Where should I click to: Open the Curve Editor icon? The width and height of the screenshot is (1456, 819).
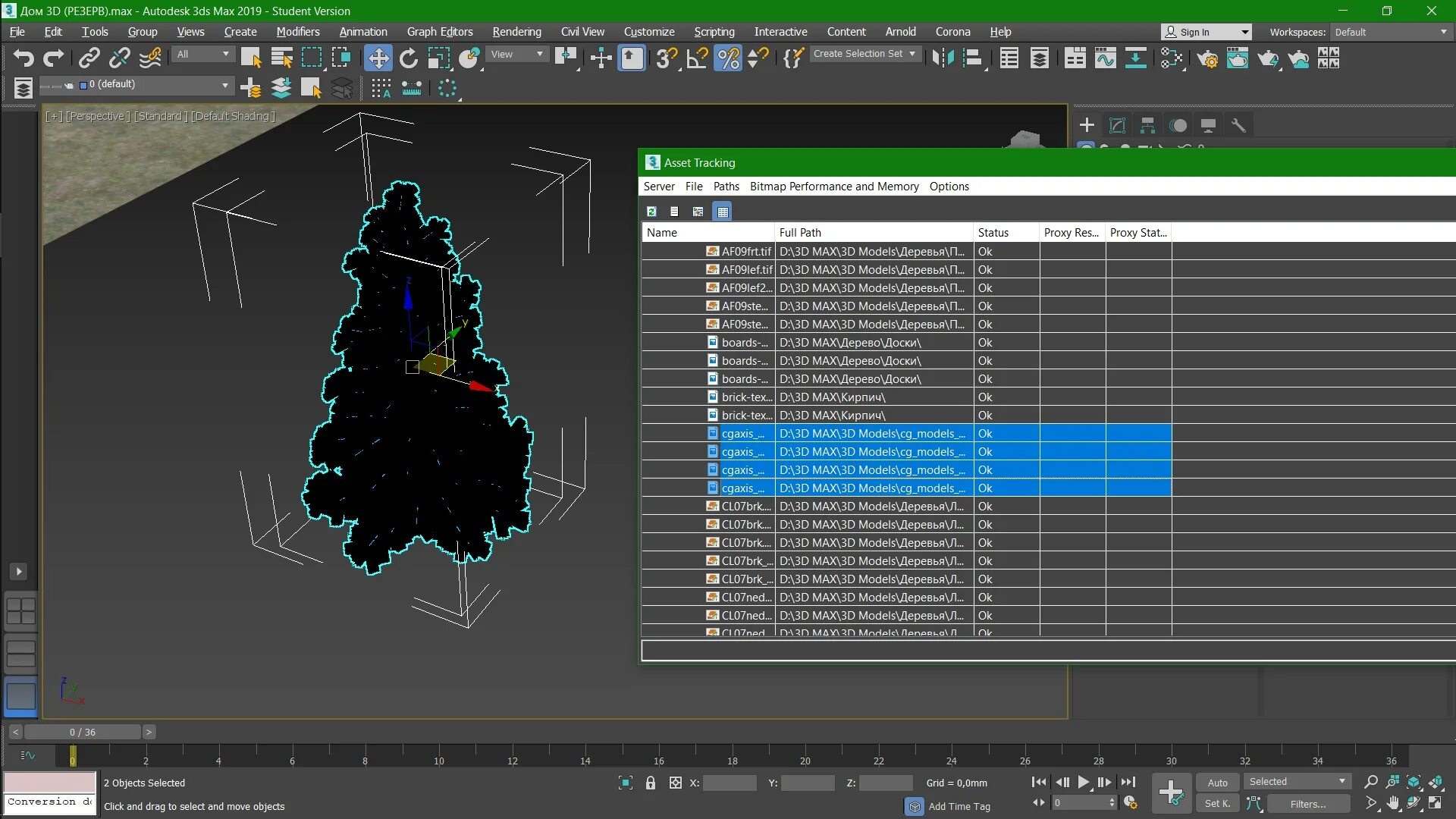(x=1105, y=58)
